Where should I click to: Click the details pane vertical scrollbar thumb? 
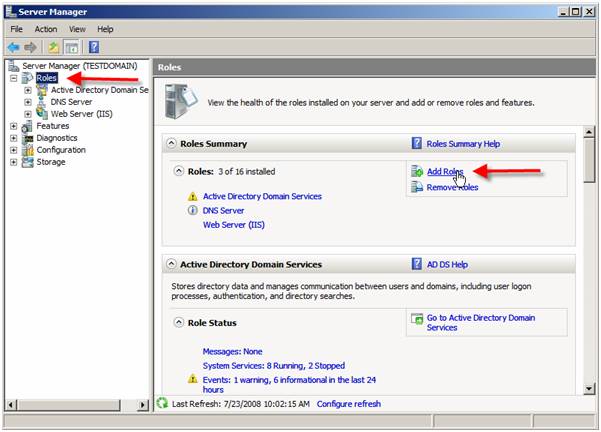589,160
